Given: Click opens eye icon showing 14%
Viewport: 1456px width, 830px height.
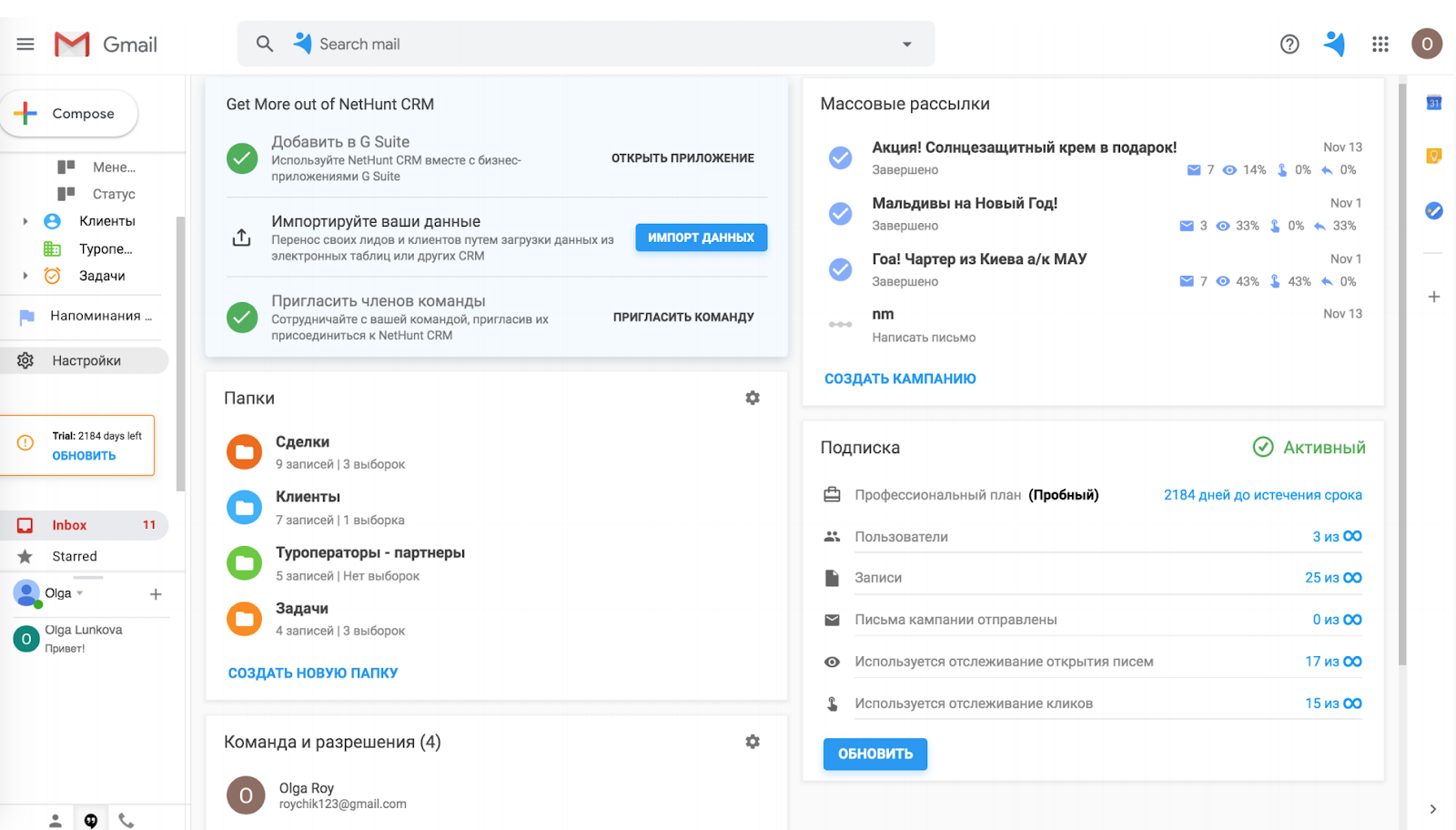Looking at the screenshot, I should tap(1229, 170).
